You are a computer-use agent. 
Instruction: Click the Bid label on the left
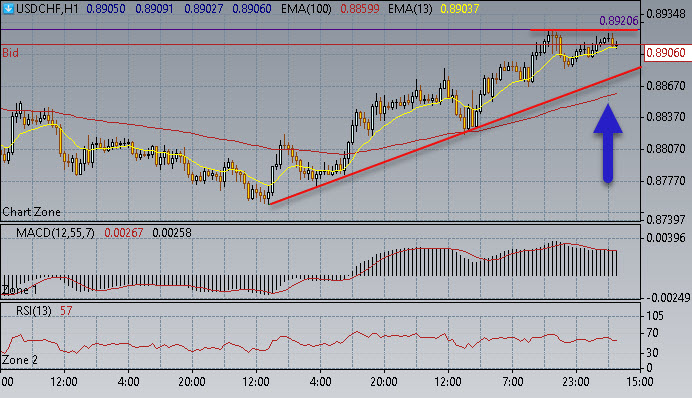pos(11,53)
